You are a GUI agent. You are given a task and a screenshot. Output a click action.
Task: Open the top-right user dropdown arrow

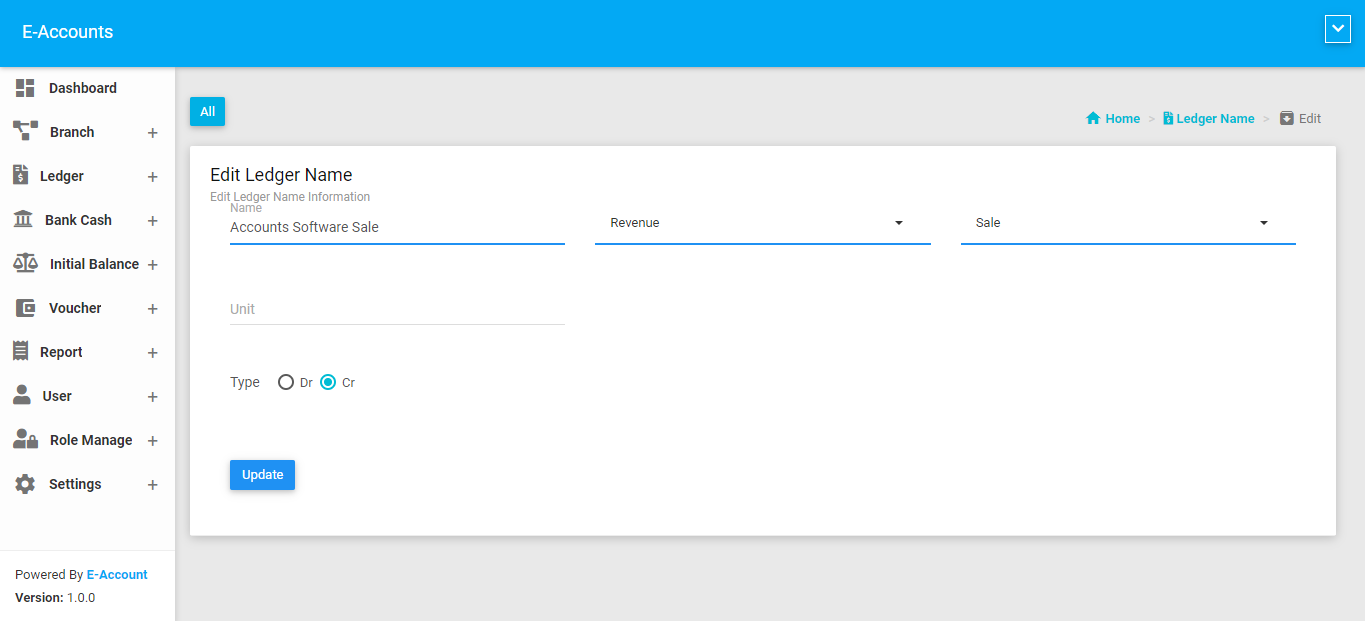[1337, 29]
